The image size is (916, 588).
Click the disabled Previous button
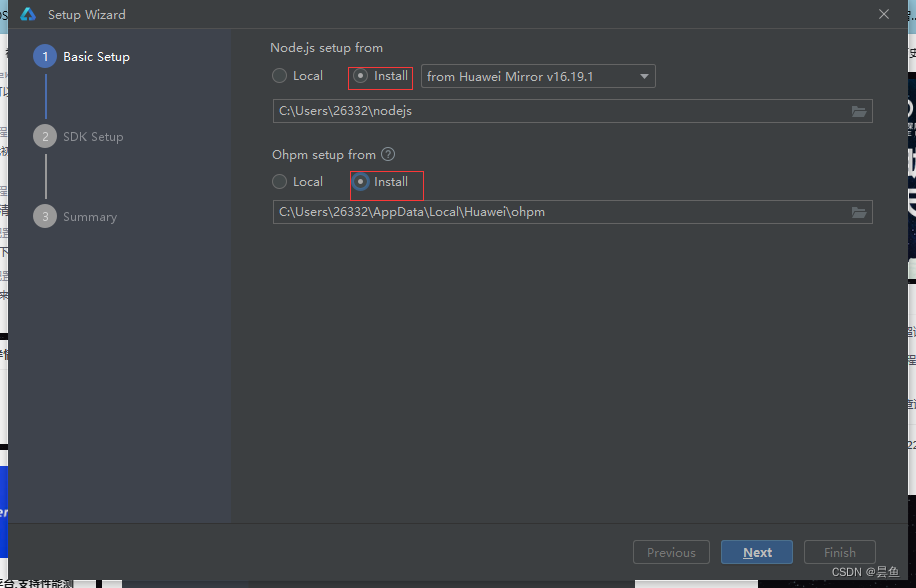(x=671, y=552)
